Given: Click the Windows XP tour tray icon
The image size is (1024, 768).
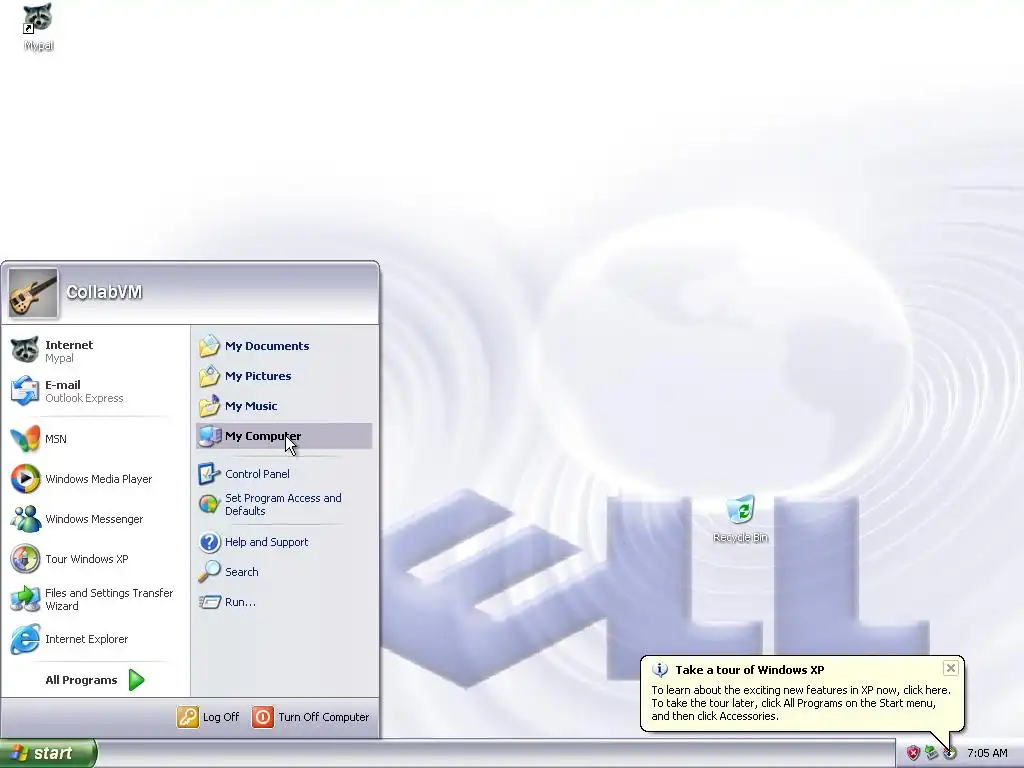Looking at the screenshot, I should click(x=950, y=753).
